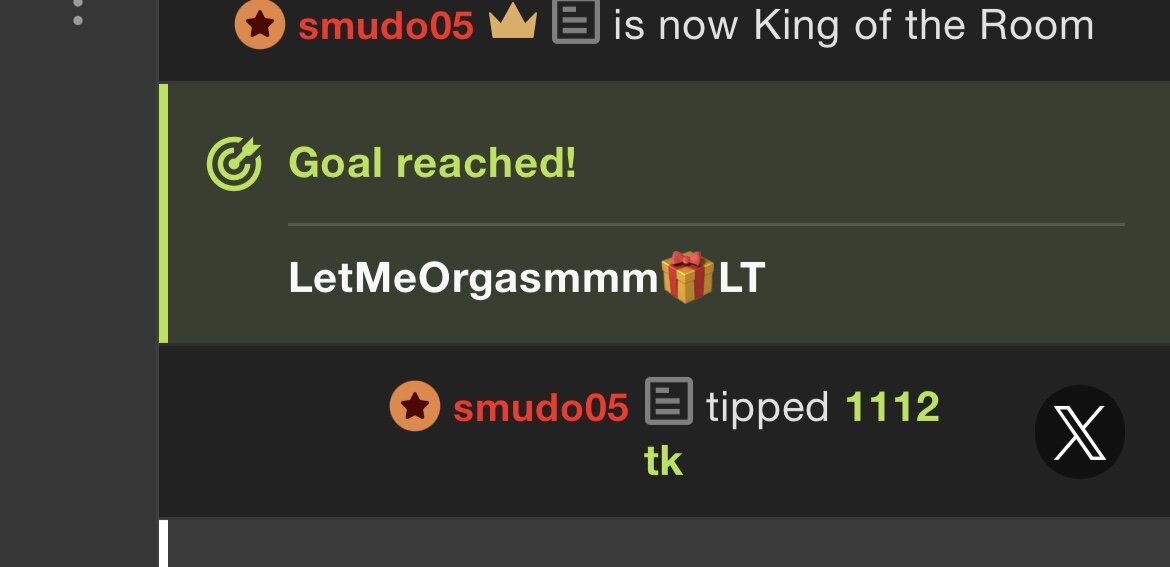Open smudo05 profile from tip message

pyautogui.click(x=541, y=408)
